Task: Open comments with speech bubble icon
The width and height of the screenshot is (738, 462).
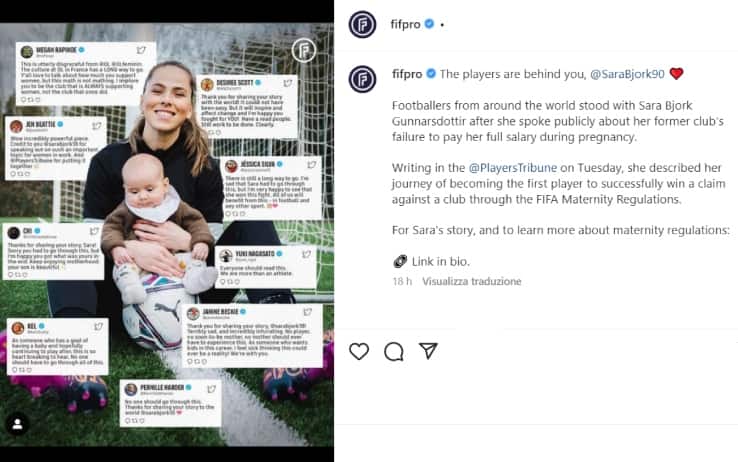Action: pyautogui.click(x=393, y=351)
